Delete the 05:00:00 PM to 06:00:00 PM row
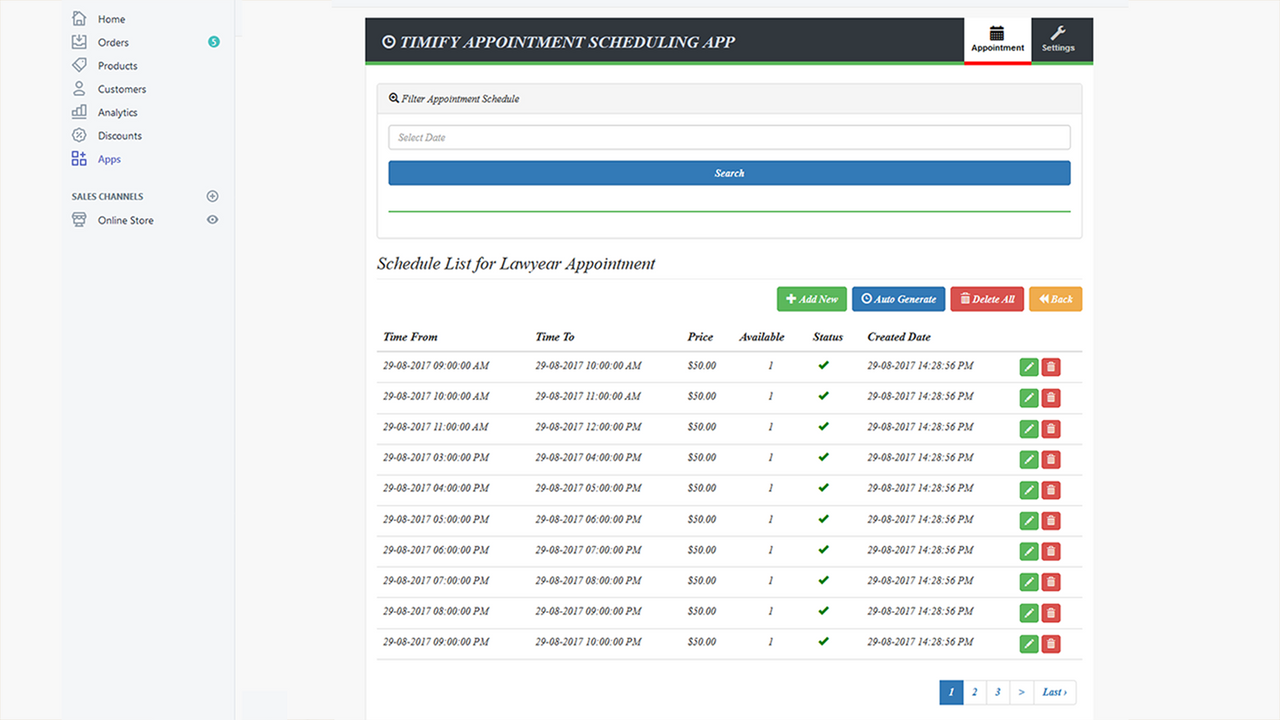This screenshot has height=720, width=1280. click(x=1051, y=521)
